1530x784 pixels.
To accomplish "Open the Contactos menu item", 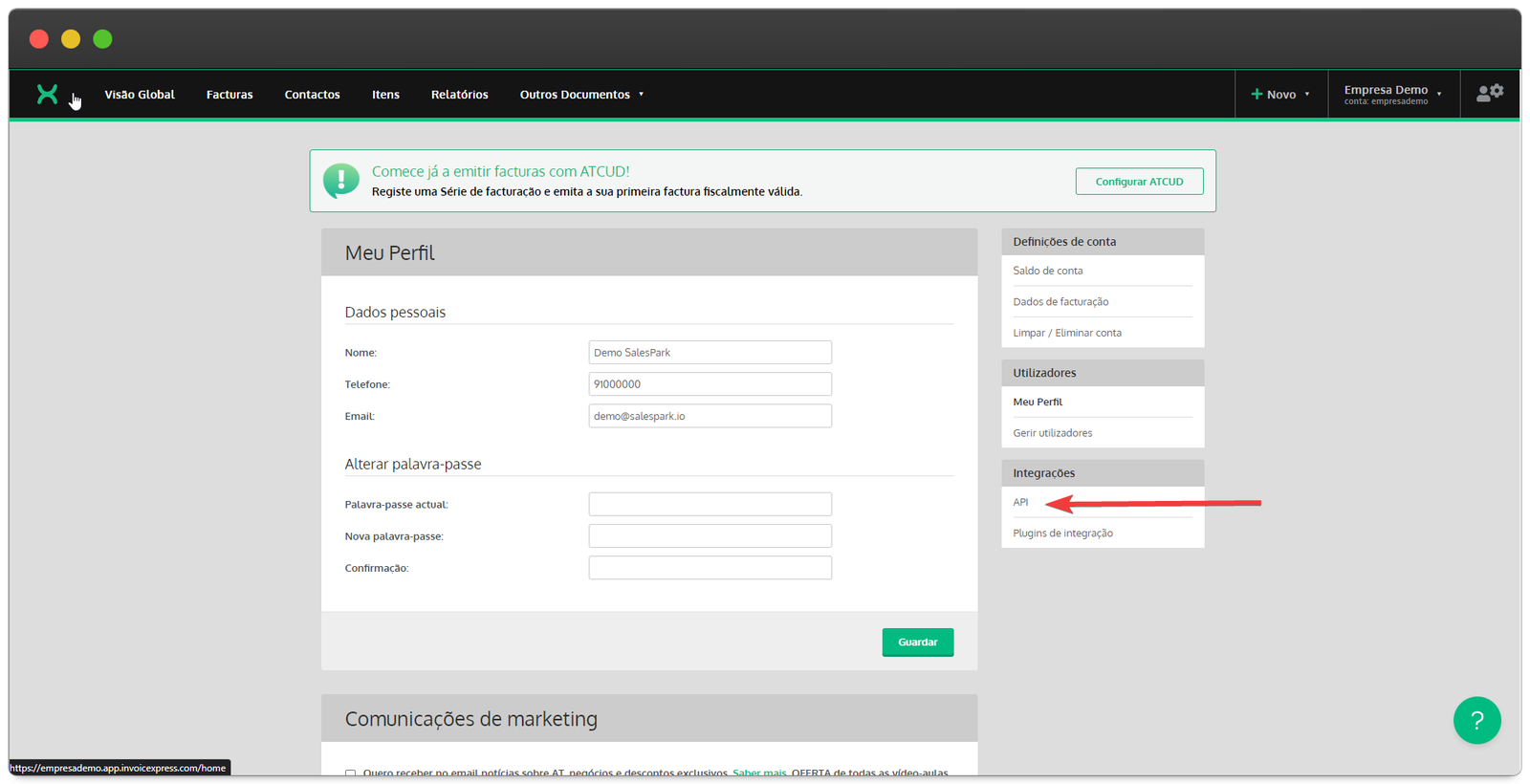I will coord(312,95).
